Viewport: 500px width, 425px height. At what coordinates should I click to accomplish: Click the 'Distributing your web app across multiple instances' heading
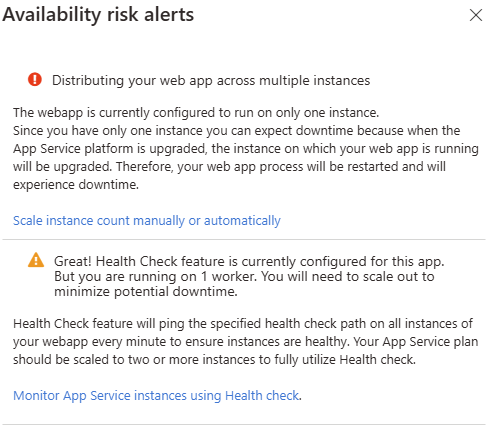pyautogui.click(x=211, y=81)
